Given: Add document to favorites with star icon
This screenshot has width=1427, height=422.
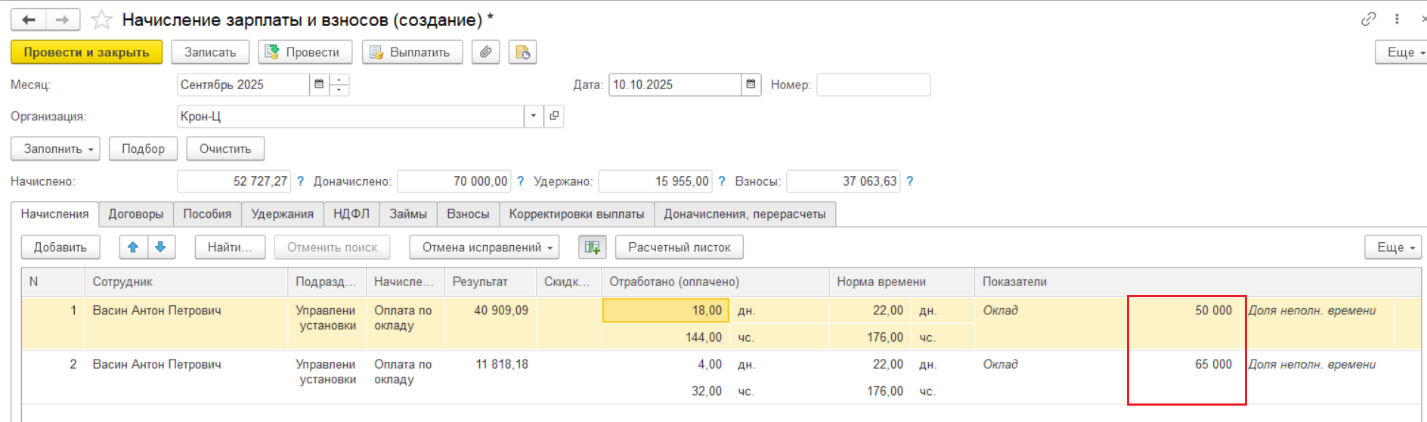Looking at the screenshot, I should 101,20.
